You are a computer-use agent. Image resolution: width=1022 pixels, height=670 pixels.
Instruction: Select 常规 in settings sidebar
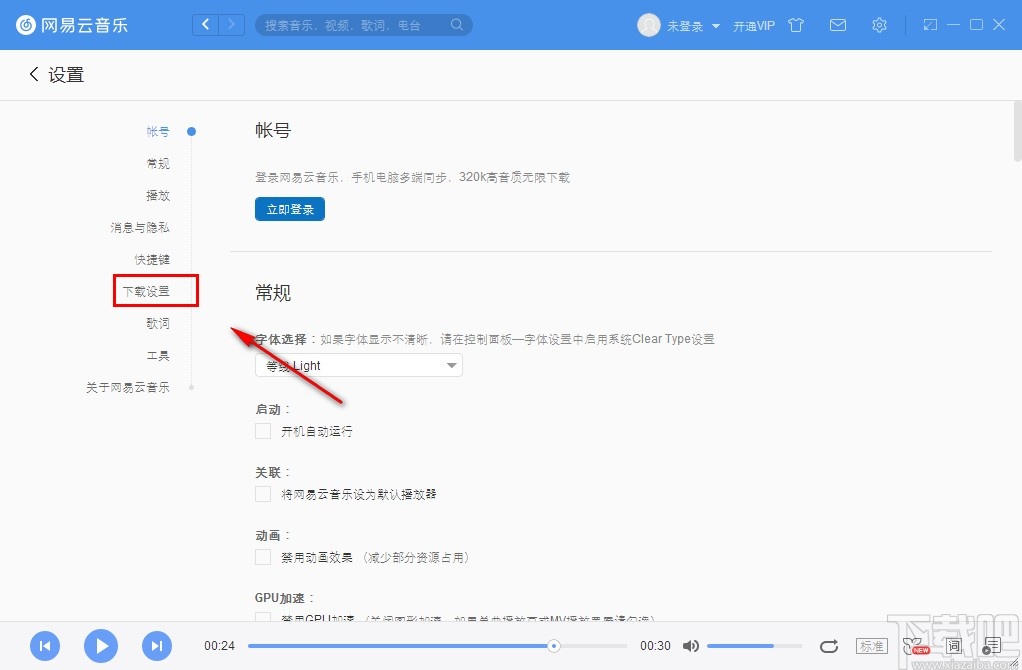pyautogui.click(x=158, y=164)
